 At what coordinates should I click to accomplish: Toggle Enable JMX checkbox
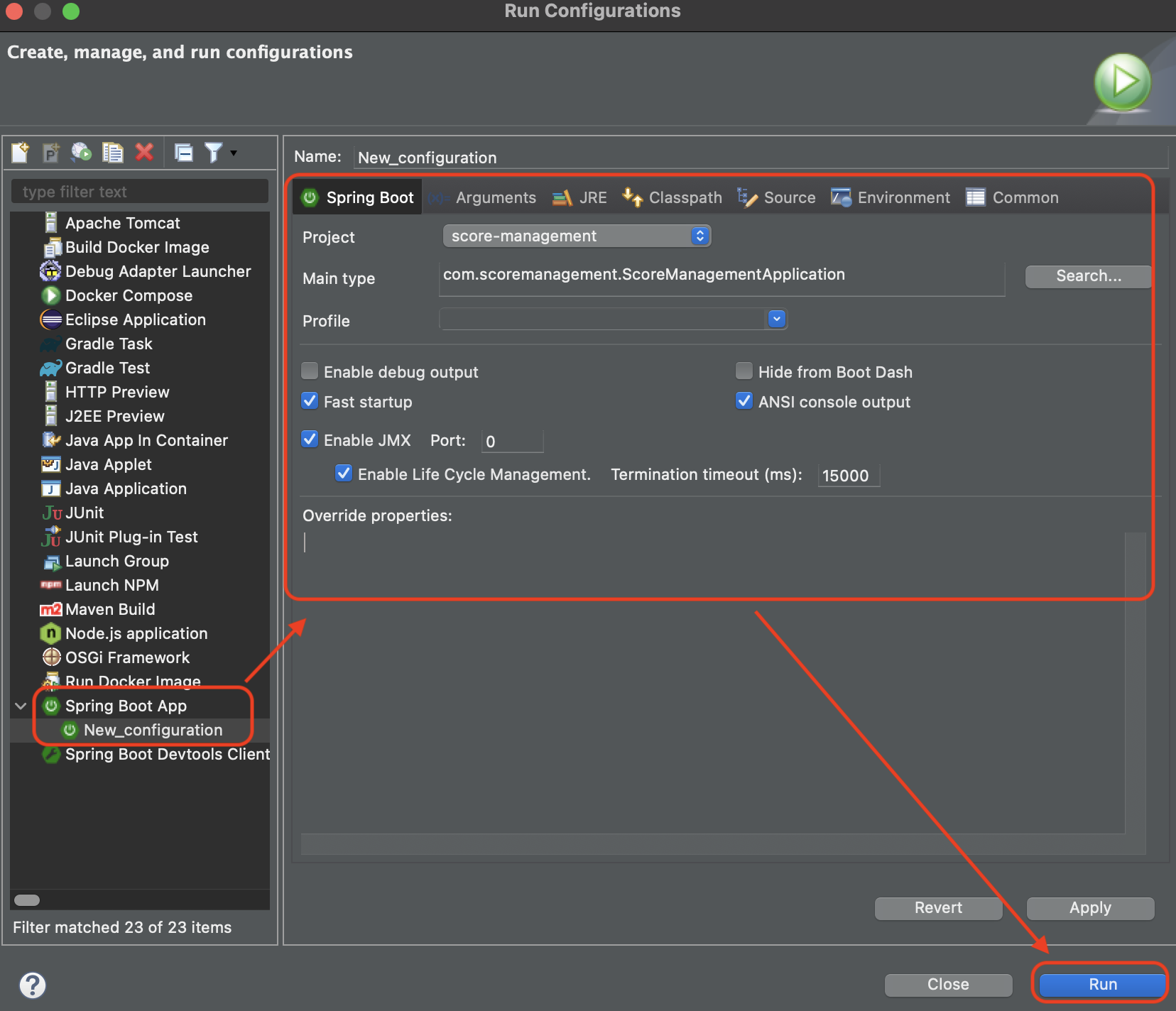310,439
